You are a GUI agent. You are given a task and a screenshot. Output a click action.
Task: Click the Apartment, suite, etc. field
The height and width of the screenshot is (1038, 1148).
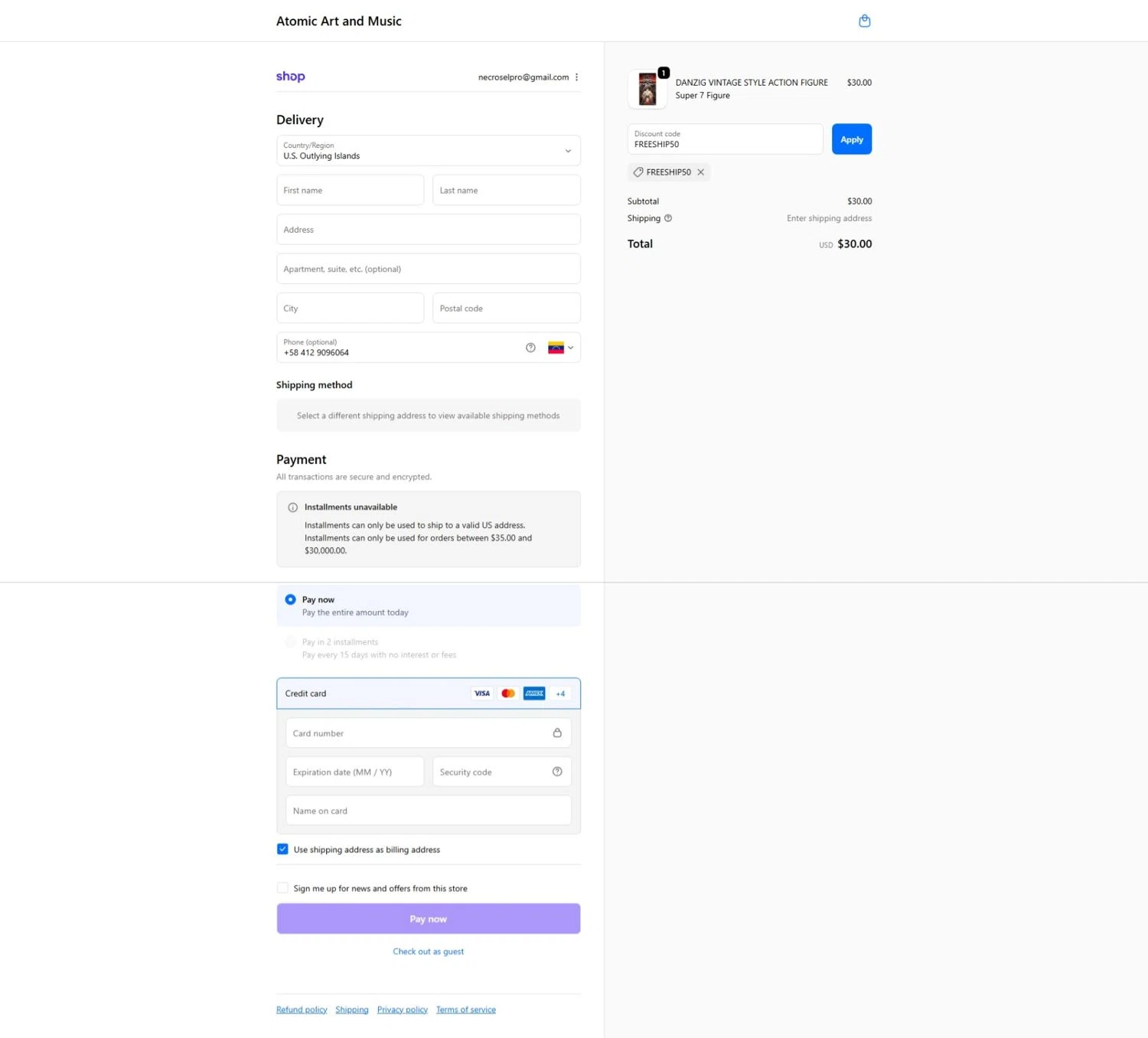429,269
